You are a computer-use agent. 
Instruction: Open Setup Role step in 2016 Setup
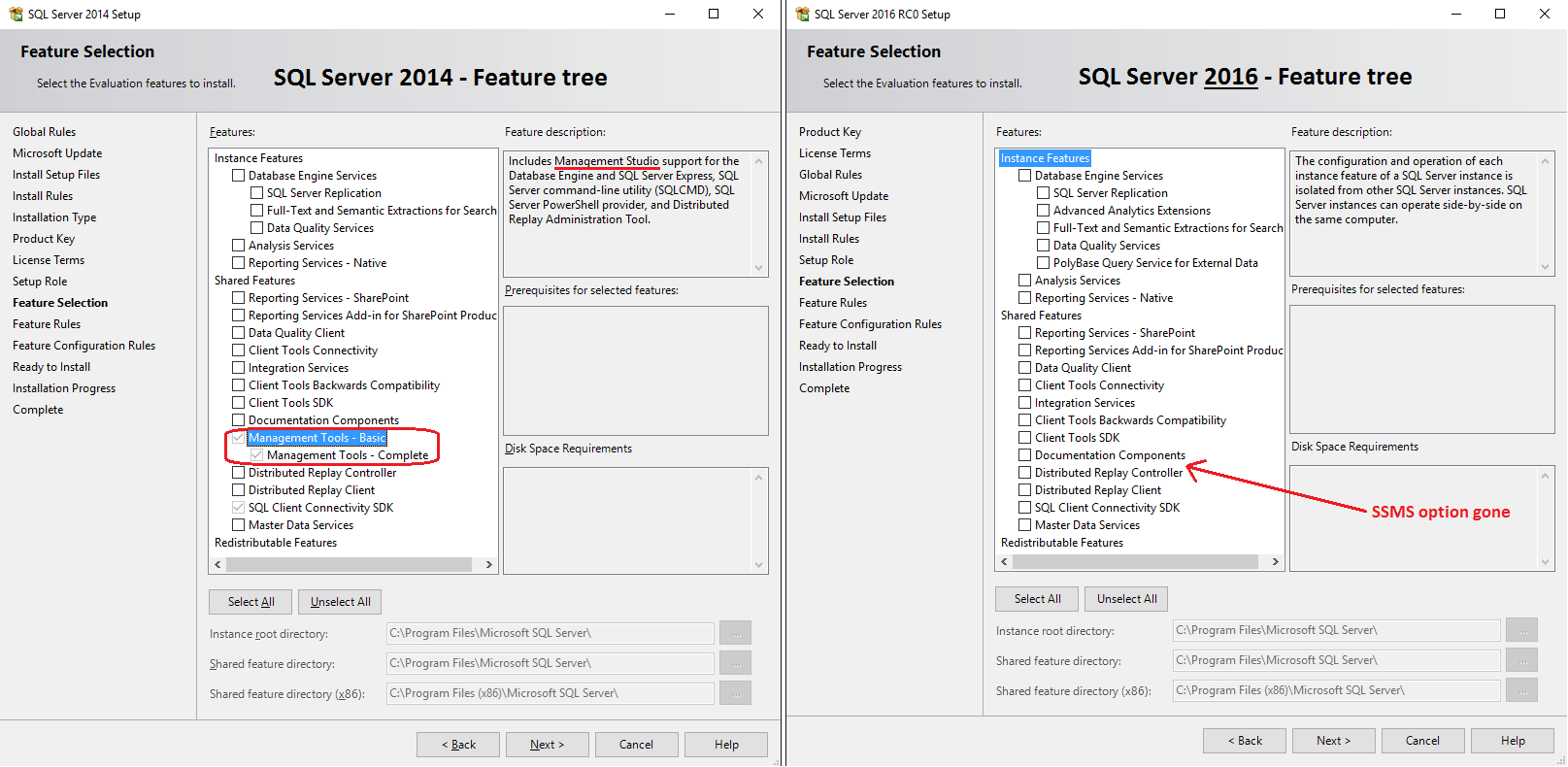(826, 260)
